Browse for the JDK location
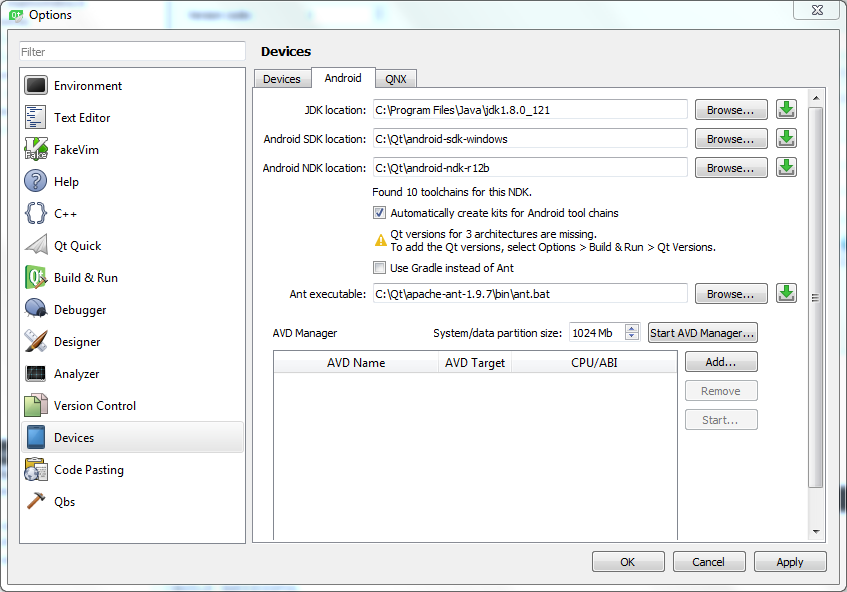This screenshot has width=847, height=592. point(731,110)
